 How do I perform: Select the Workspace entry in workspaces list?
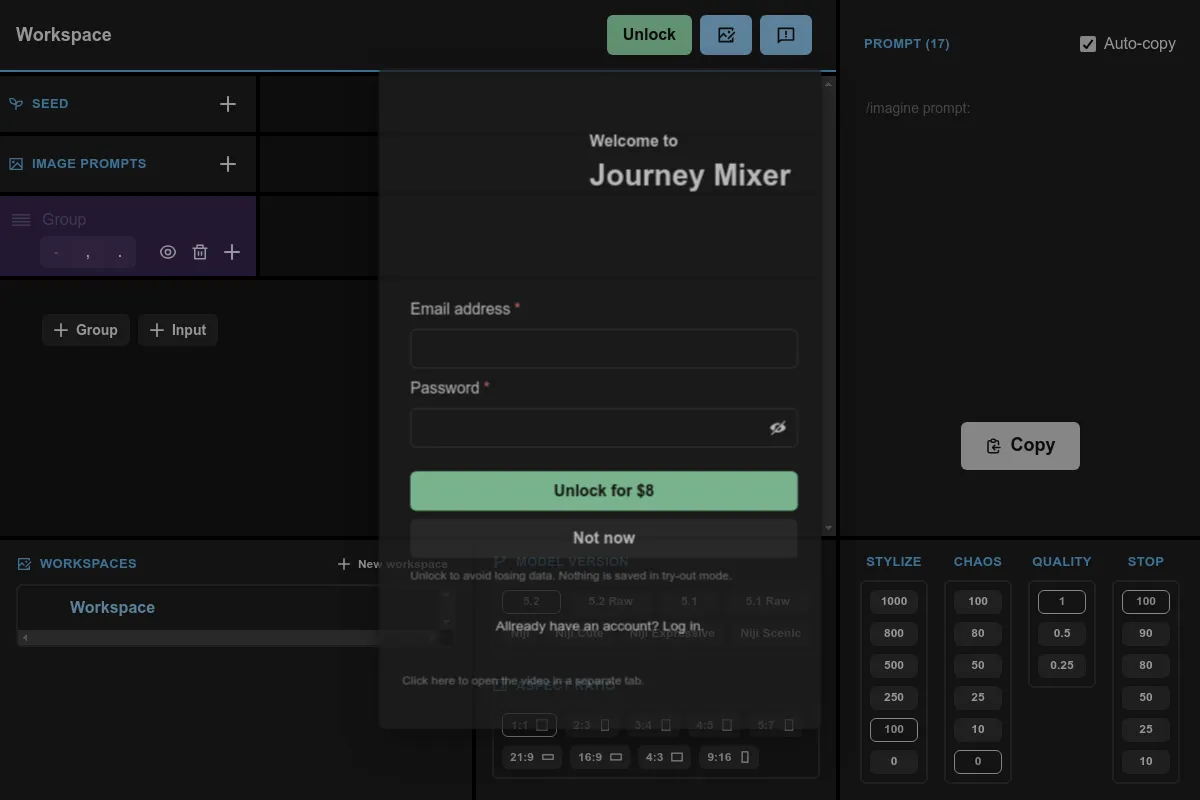coord(112,607)
